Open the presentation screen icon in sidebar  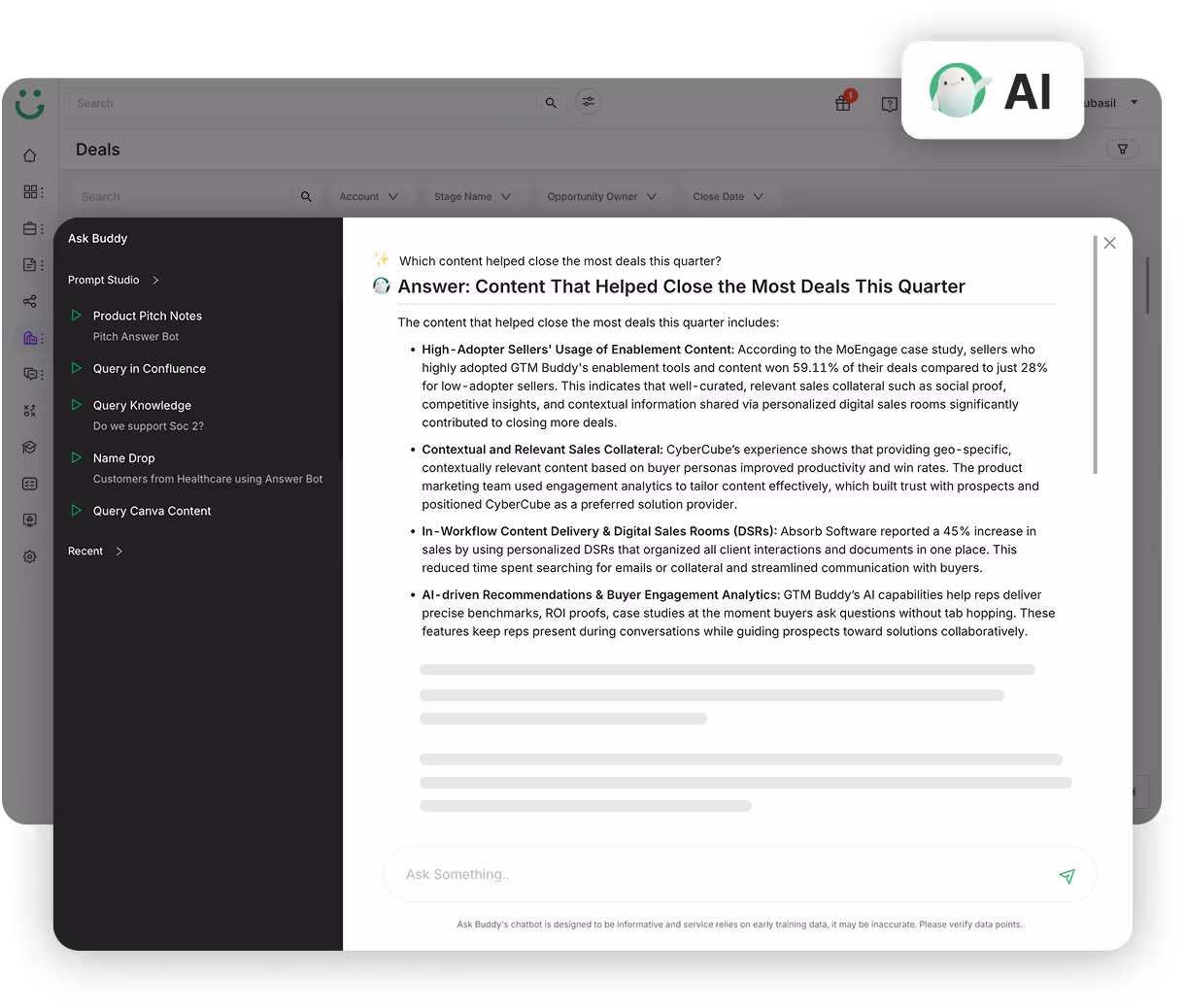point(30,521)
